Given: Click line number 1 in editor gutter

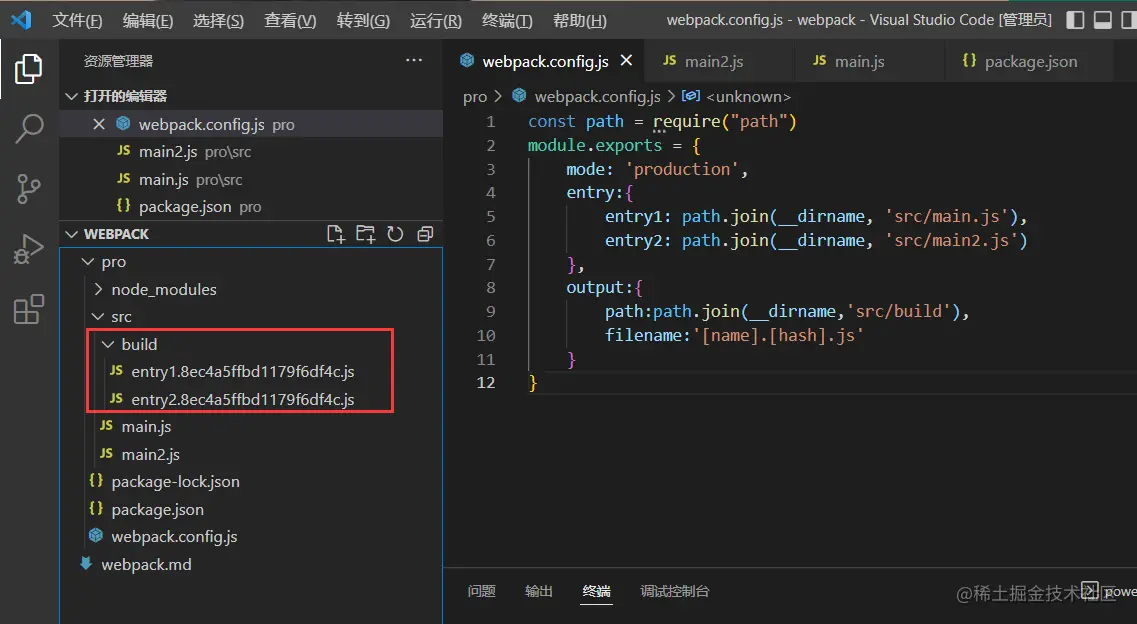Looking at the screenshot, I should tap(491, 122).
